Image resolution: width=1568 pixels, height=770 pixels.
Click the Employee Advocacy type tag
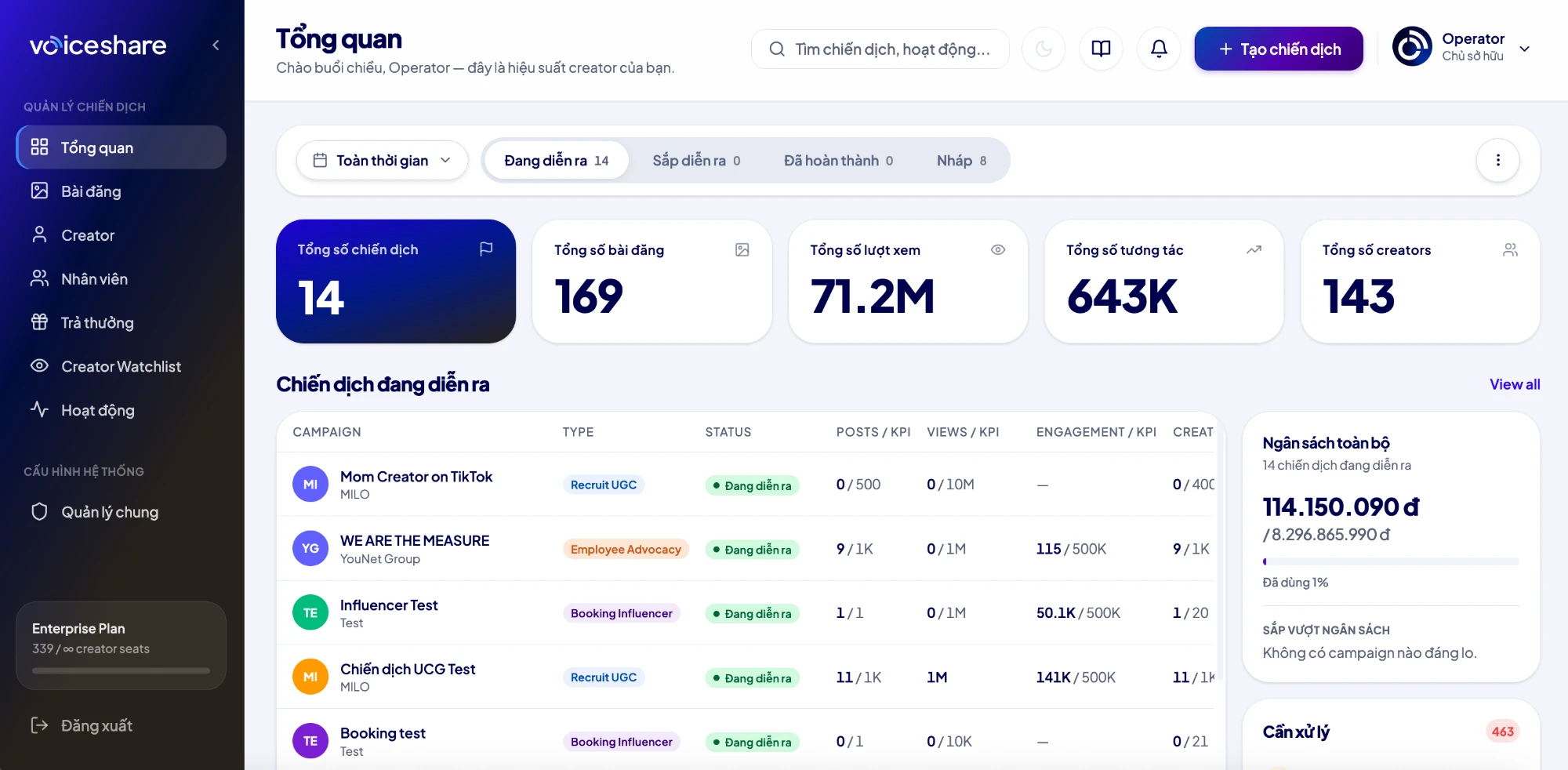[x=626, y=549]
